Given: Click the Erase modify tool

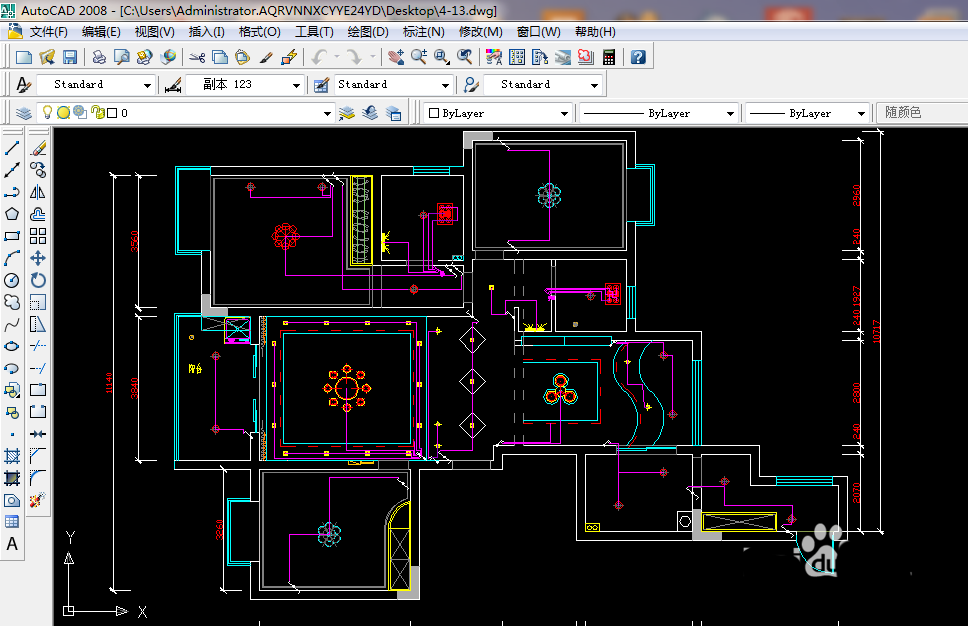Looking at the screenshot, I should [x=38, y=148].
